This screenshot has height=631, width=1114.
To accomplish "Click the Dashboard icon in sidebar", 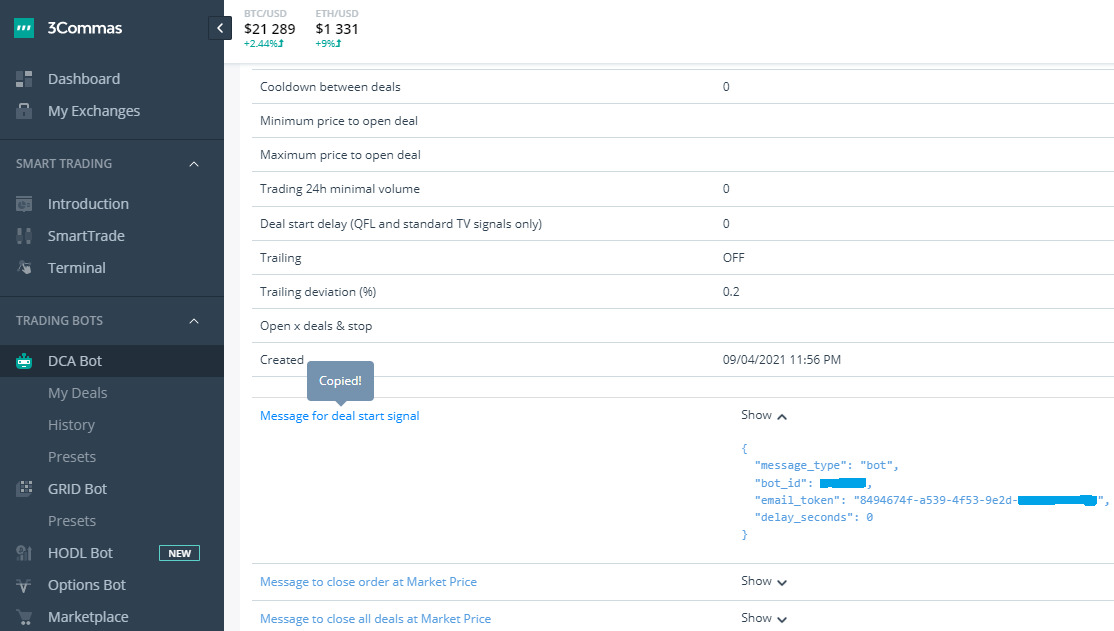I will 24,79.
